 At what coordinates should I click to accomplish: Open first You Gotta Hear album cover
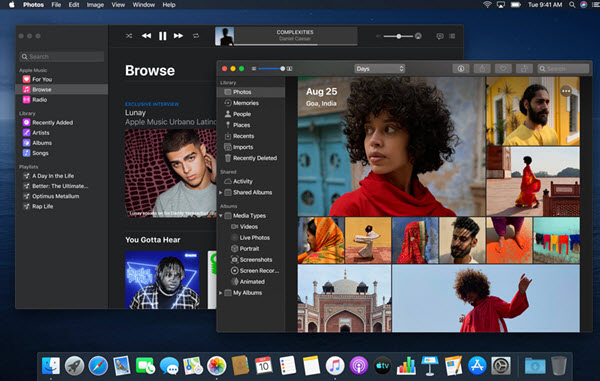pos(162,280)
